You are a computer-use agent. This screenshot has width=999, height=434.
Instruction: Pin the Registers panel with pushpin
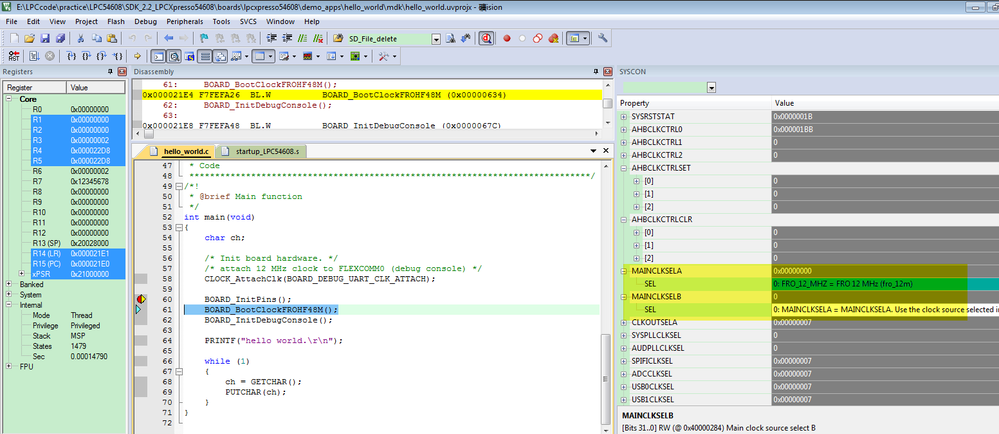click(108, 72)
